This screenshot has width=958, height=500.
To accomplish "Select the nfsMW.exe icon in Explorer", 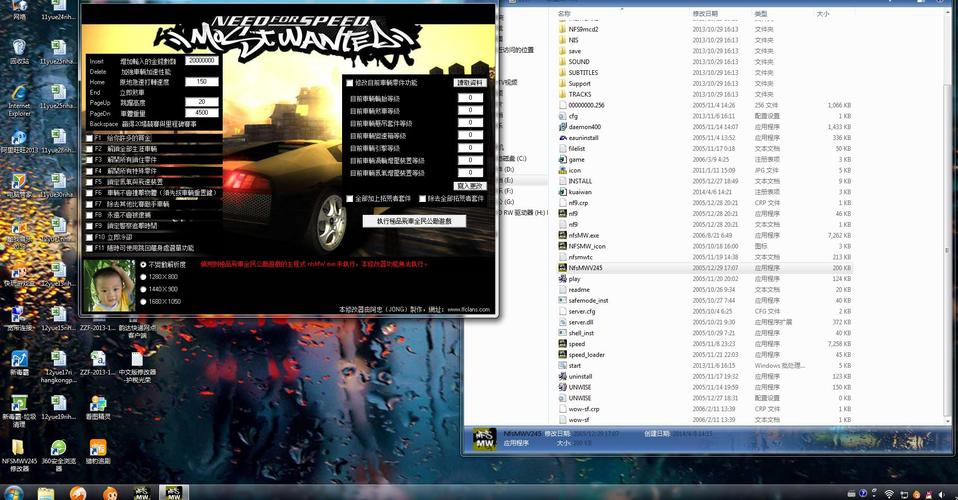I will click(x=563, y=235).
